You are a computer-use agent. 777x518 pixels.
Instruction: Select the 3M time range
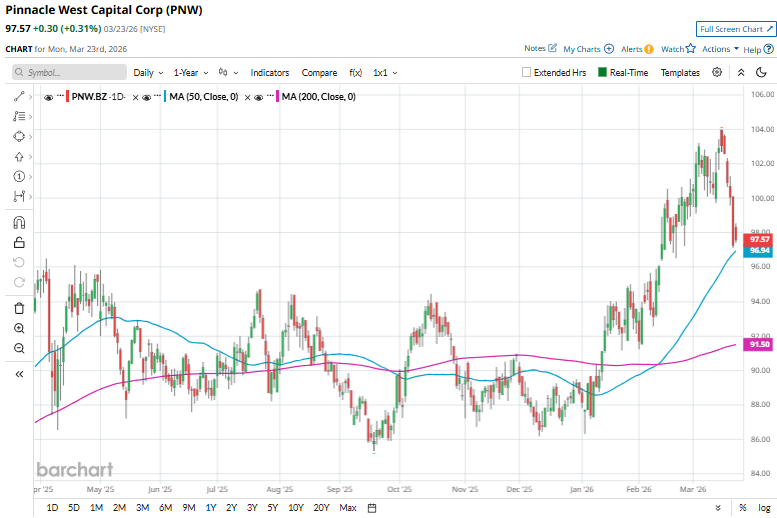143,508
